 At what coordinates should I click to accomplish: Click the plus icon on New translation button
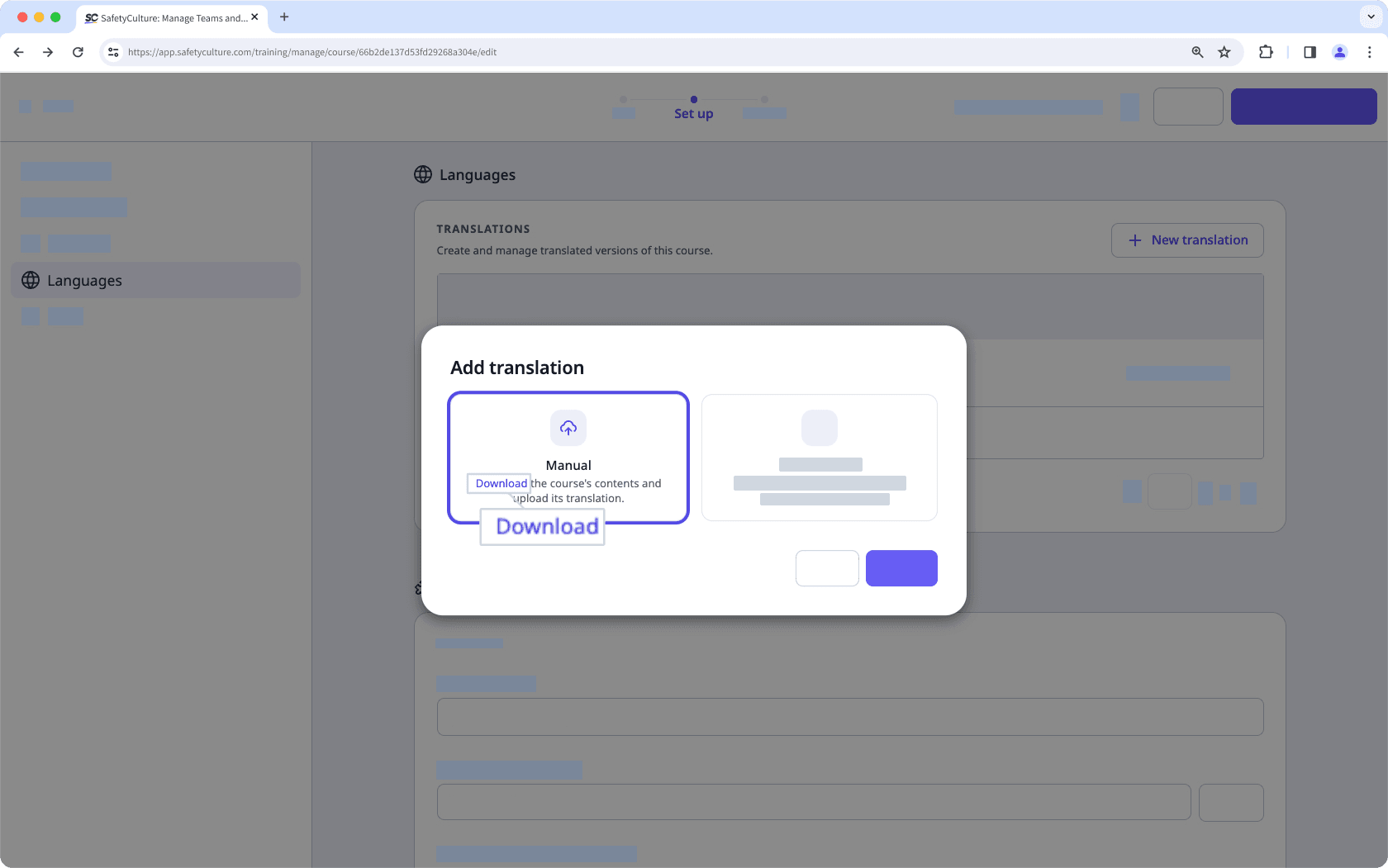1136,240
